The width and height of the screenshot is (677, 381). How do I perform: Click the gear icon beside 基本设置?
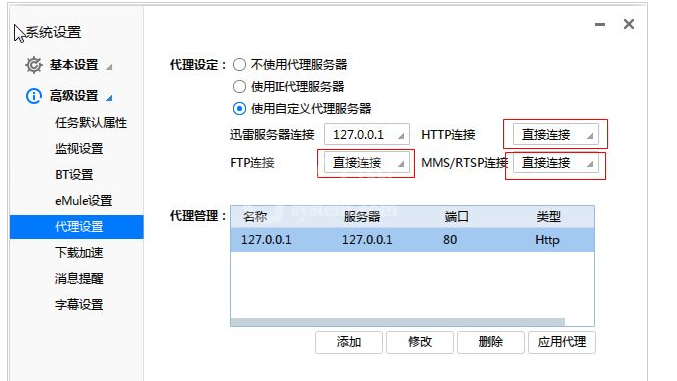tap(34, 65)
